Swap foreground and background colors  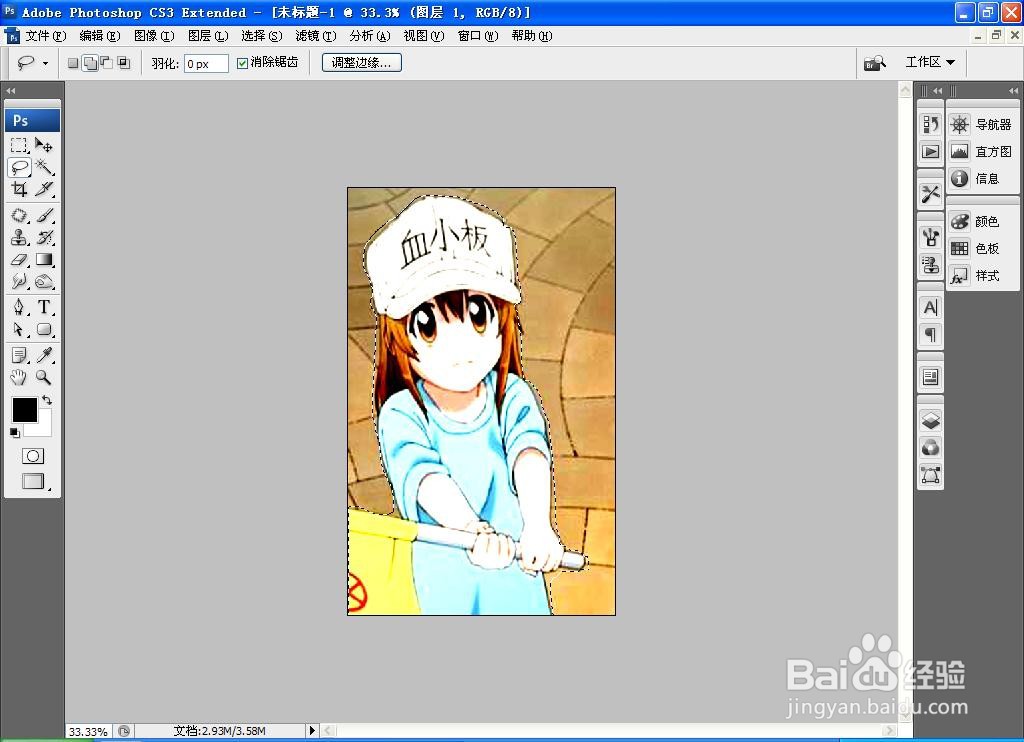click(x=47, y=400)
